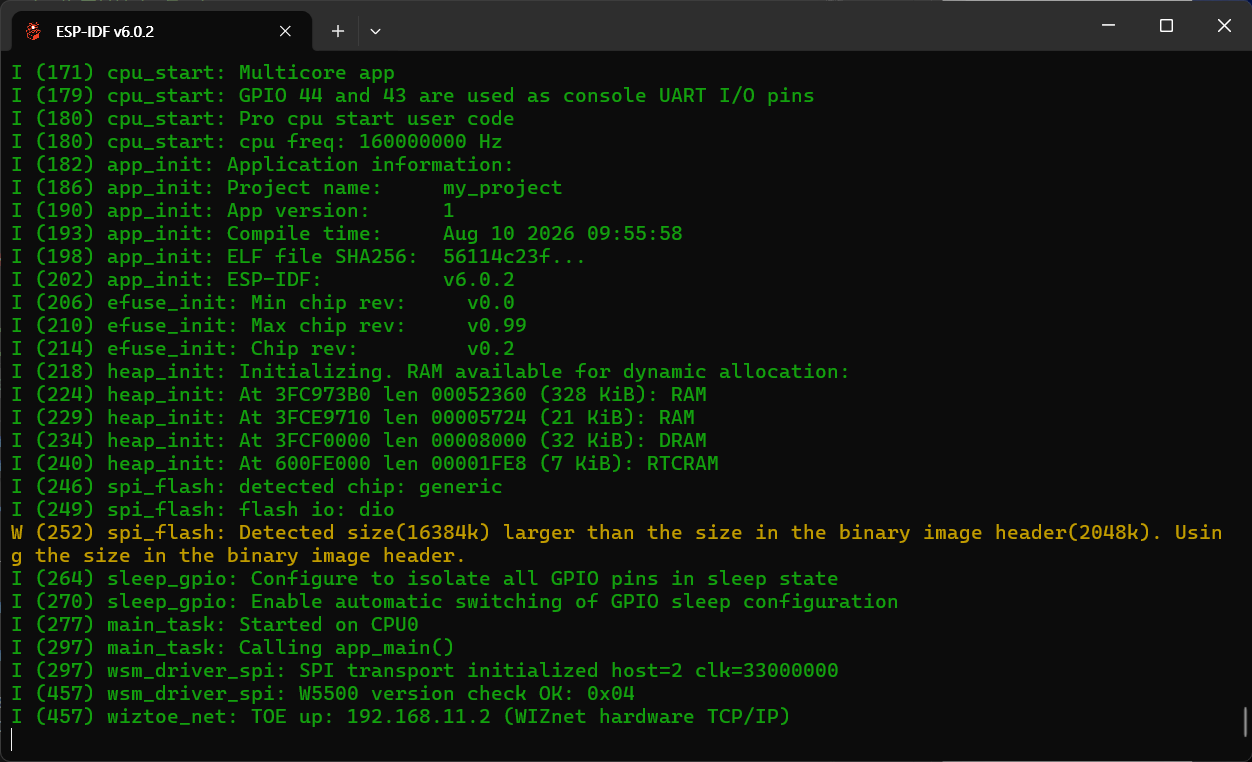Image resolution: width=1252 pixels, height=762 pixels.
Task: Minimize the terminal window
Action: click(x=1108, y=26)
